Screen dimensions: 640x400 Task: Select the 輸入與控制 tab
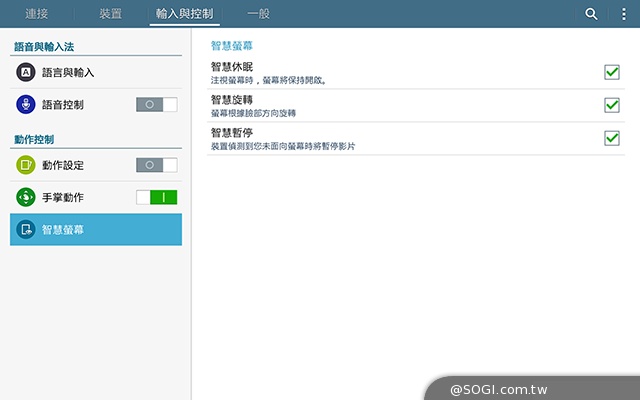tap(184, 14)
